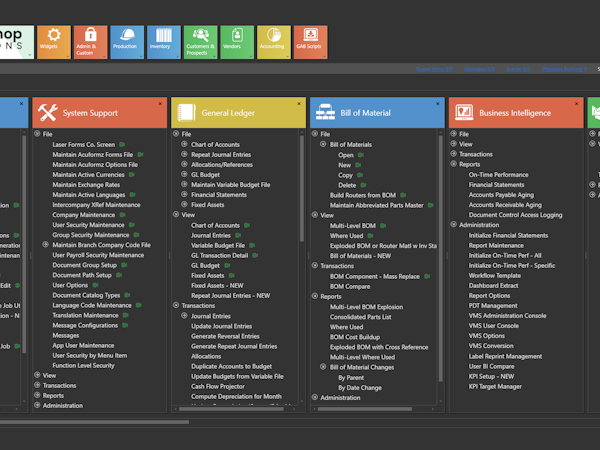Click the Bill of Material panel horizontal scrollbar
Viewport: 600px width, 450px height.
point(365,409)
